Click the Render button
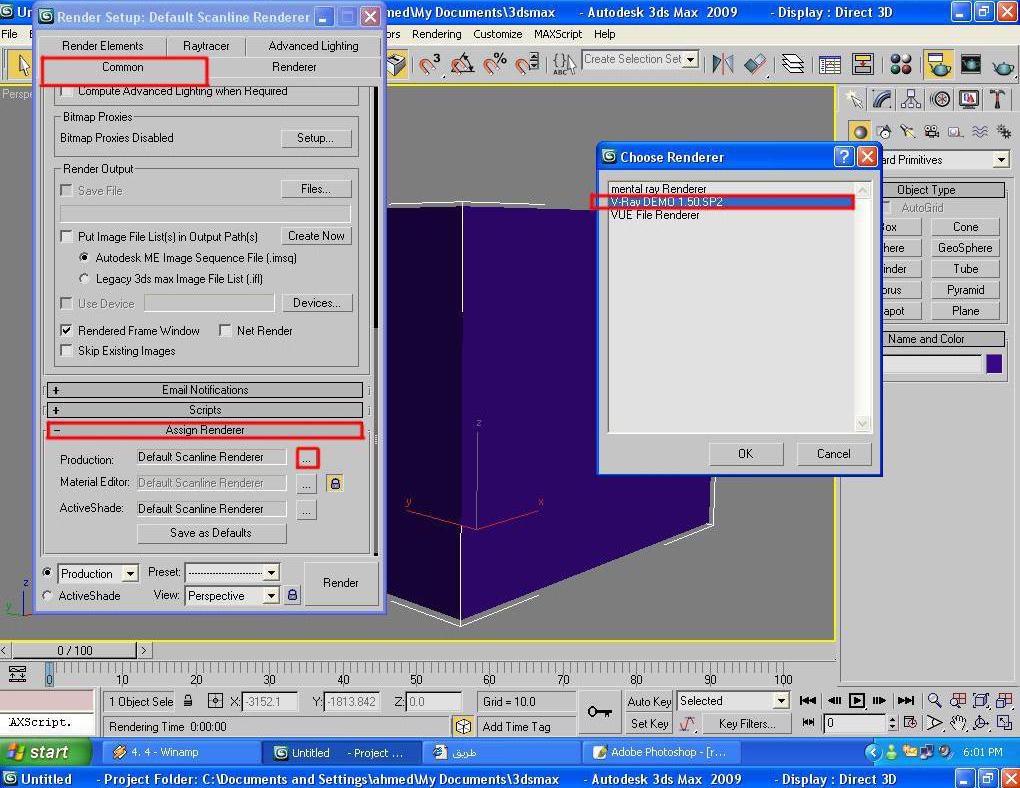This screenshot has width=1020, height=788. [341, 582]
